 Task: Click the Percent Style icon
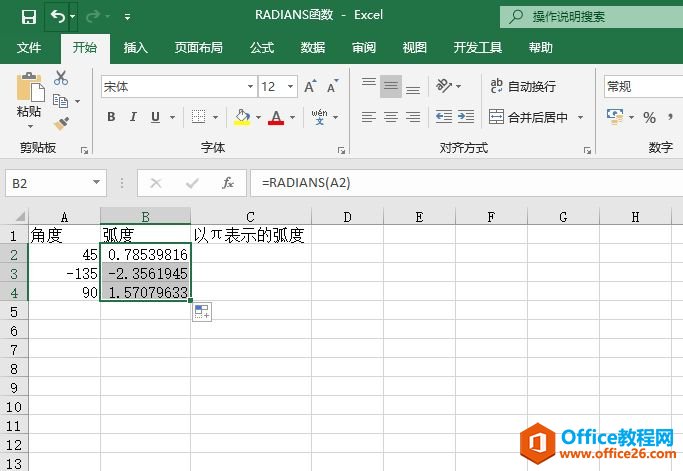pyautogui.click(x=649, y=118)
